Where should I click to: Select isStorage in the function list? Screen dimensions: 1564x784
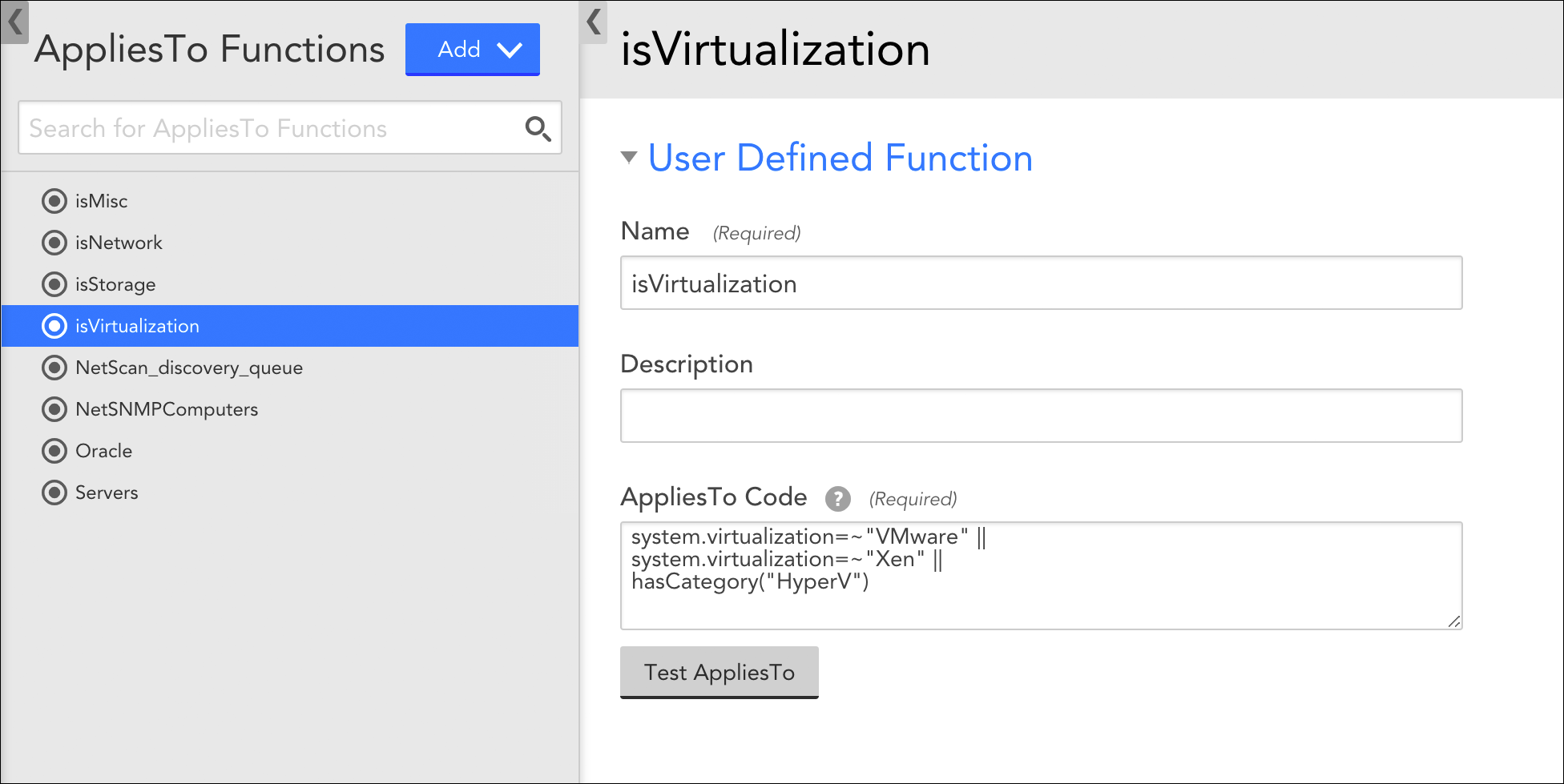coord(290,284)
